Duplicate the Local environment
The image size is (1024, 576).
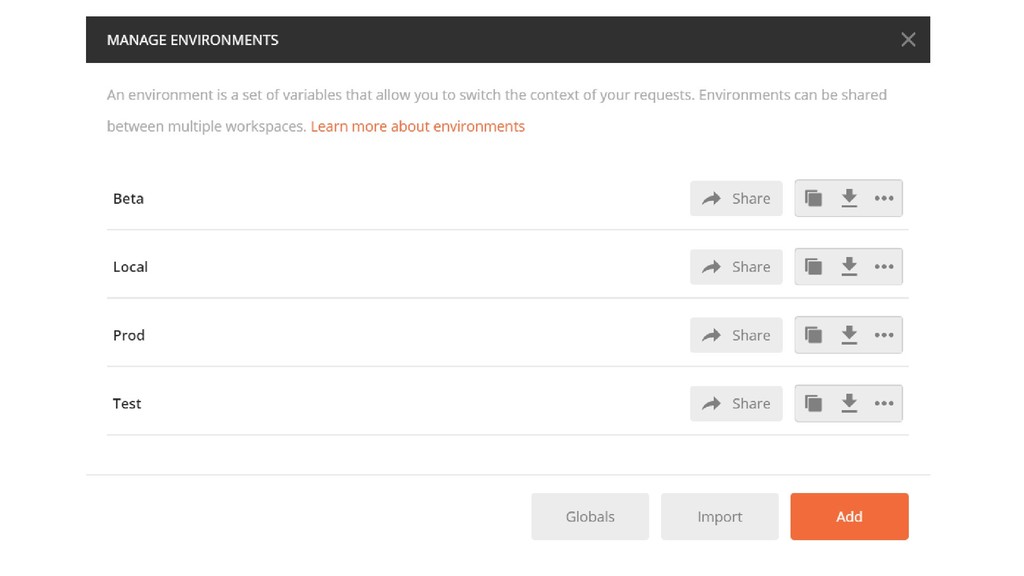click(813, 266)
